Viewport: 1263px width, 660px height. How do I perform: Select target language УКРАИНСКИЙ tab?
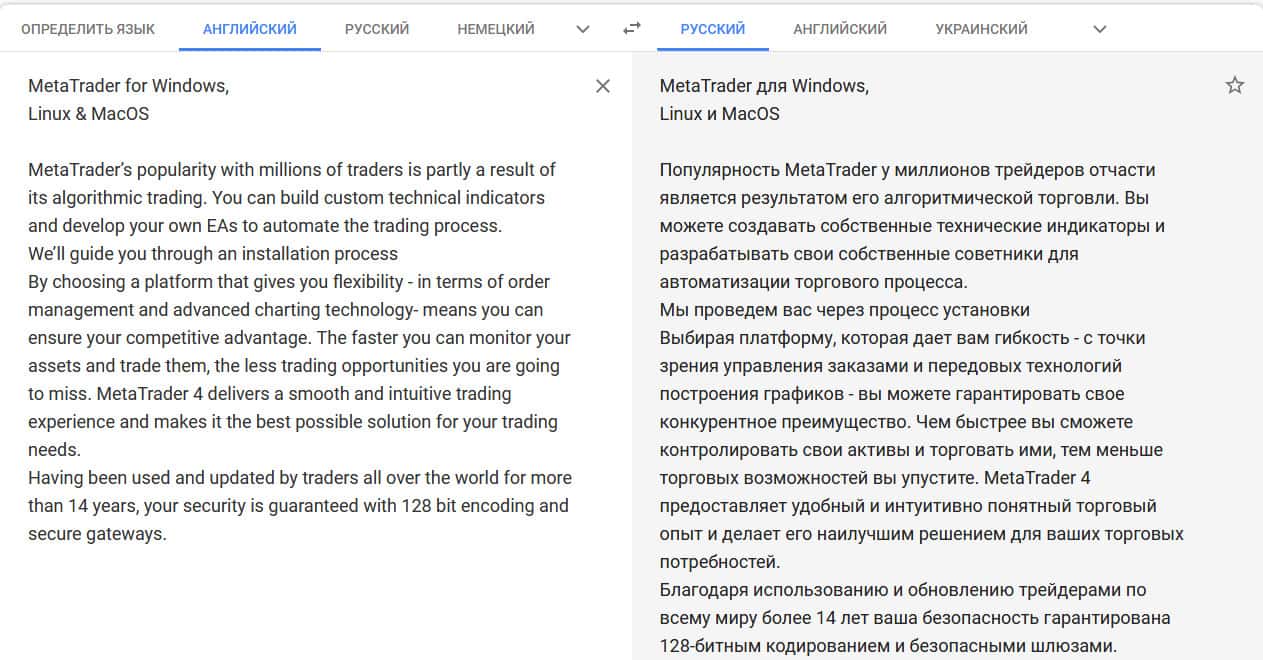(x=982, y=29)
